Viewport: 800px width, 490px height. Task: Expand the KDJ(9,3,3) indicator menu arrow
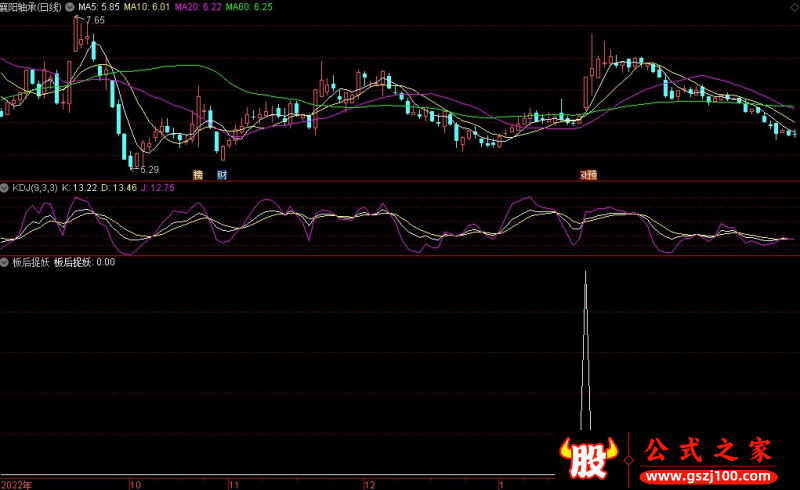pyautogui.click(x=5, y=187)
